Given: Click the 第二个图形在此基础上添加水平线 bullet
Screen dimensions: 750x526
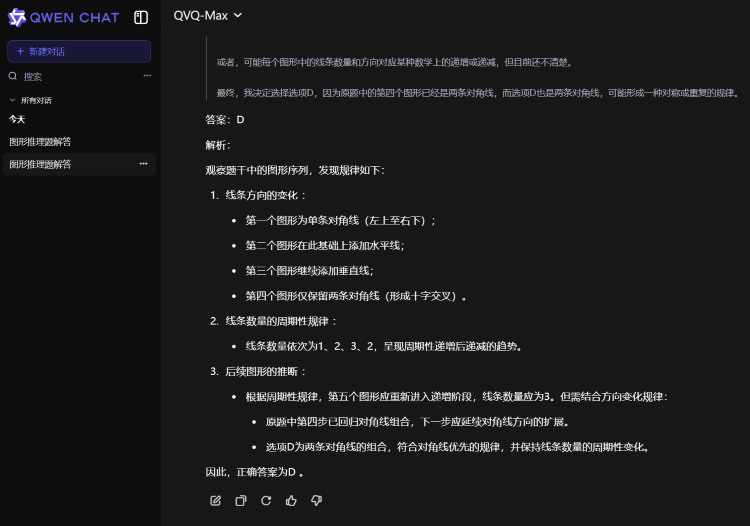Looking at the screenshot, I should click(x=325, y=246).
